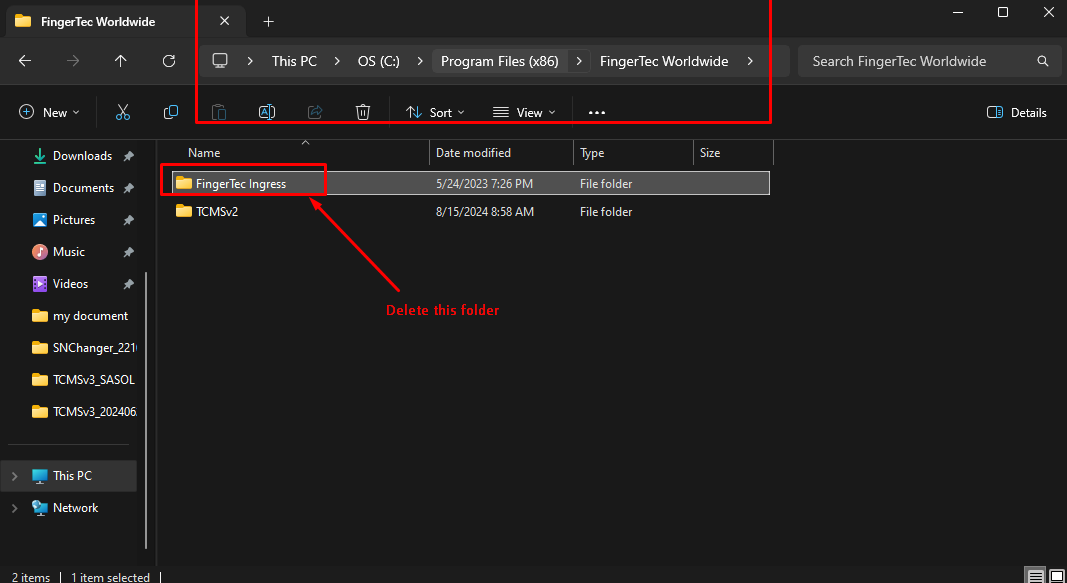Open the TCMSv3_SASOL sidebar folder

(x=83, y=380)
